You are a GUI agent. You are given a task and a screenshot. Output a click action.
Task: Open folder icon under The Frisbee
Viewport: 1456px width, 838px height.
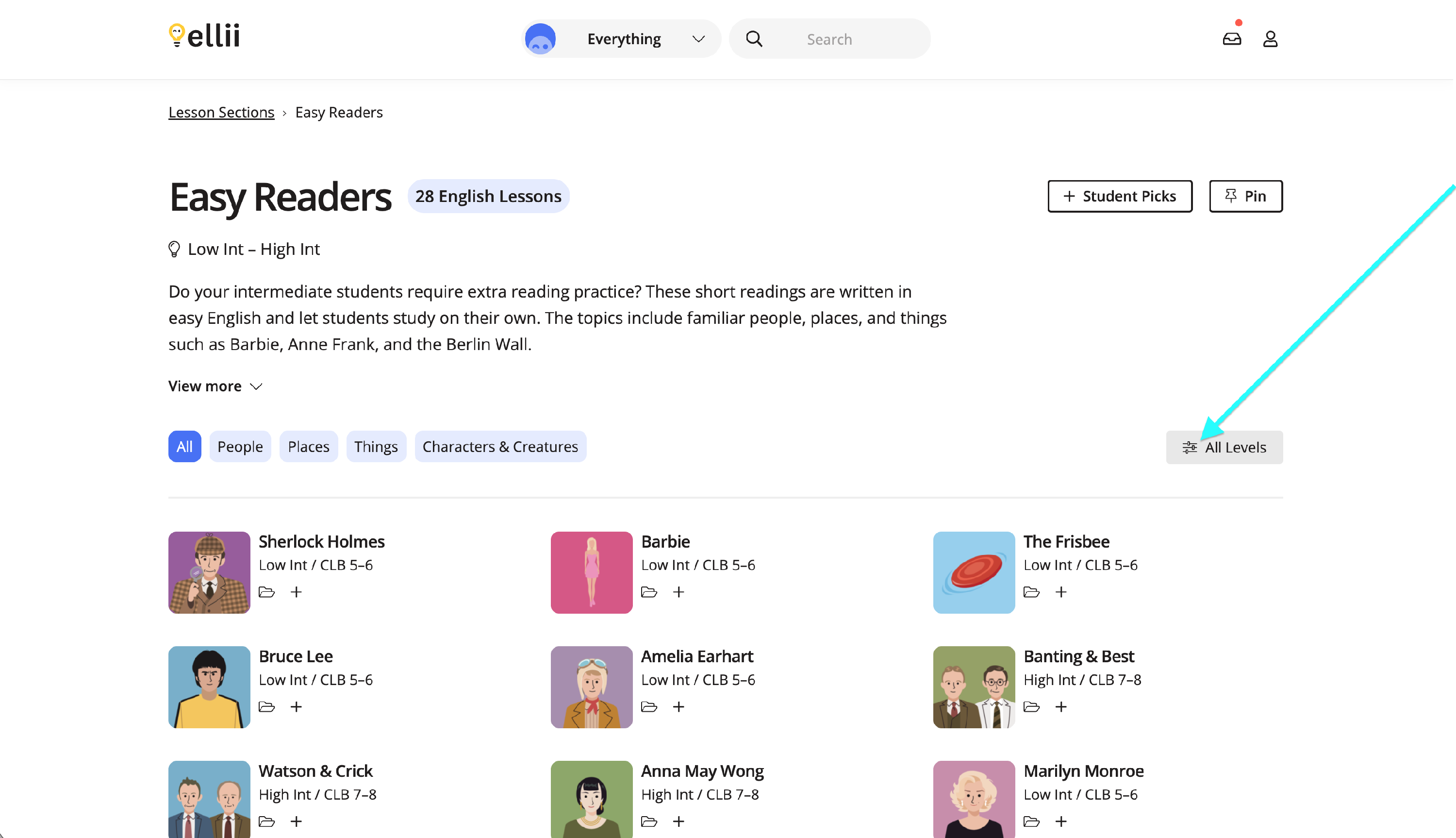(x=1031, y=592)
